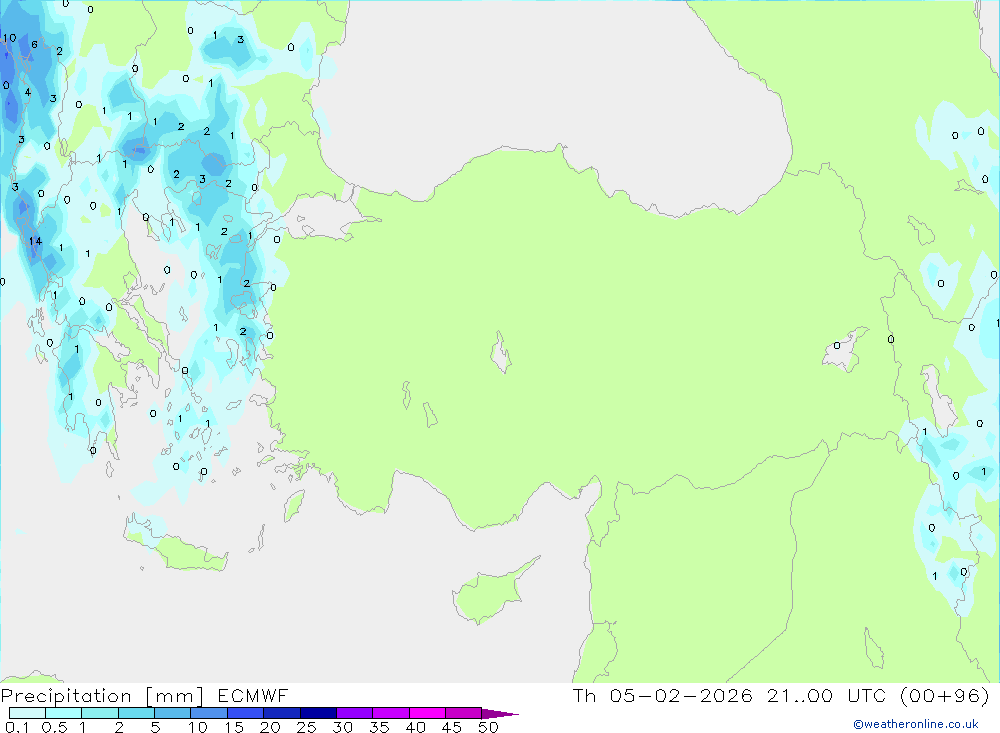
Task: Pick the 40–45 mm magenta legend swatch
Action: tap(427, 713)
